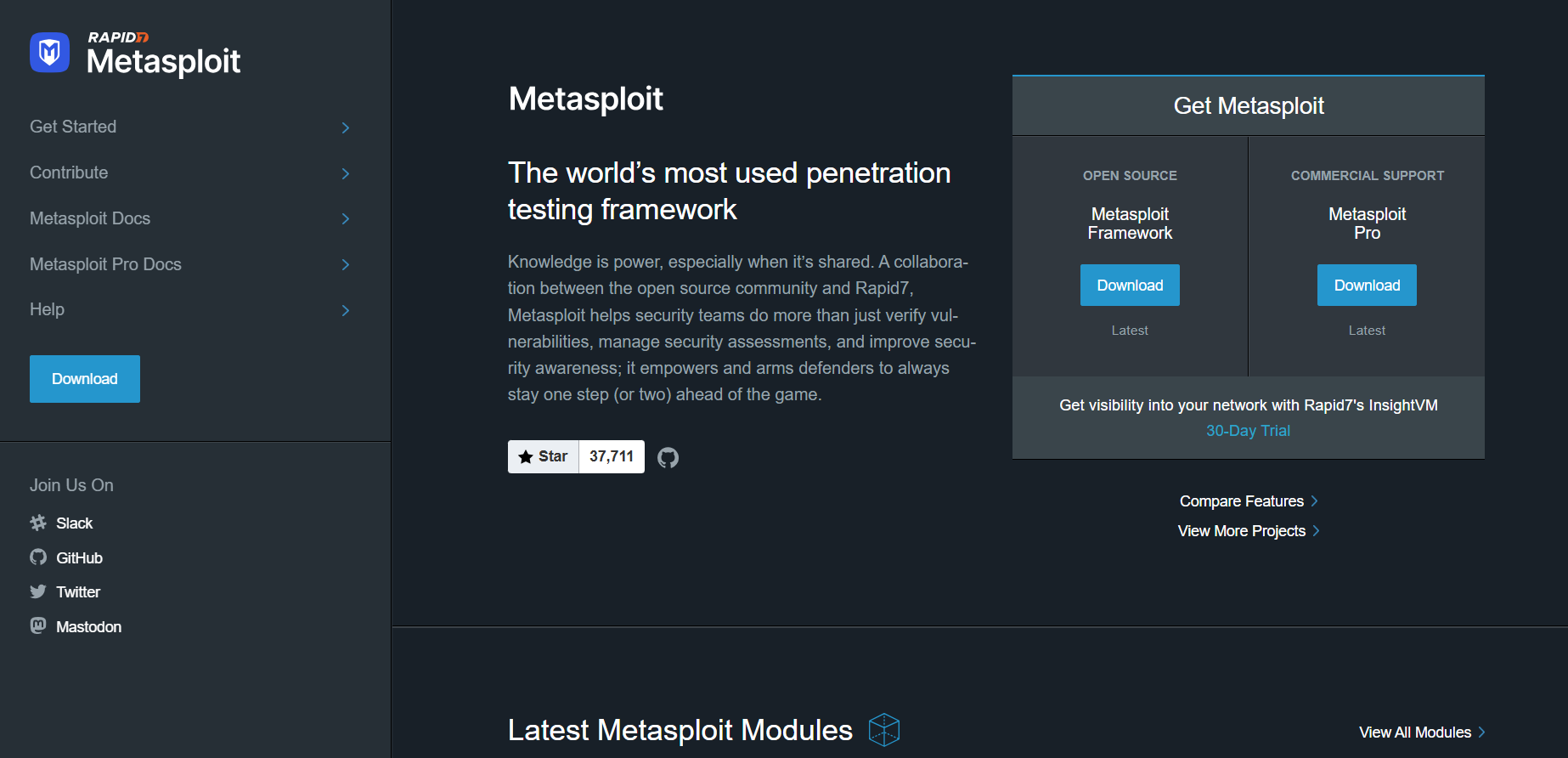
Task: Expand the Help chevron
Action: click(346, 310)
